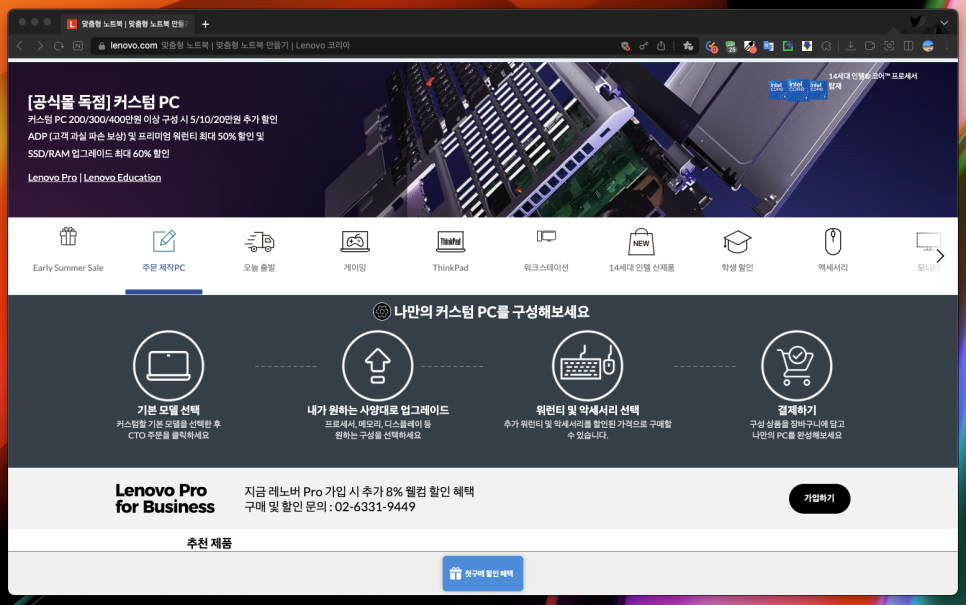Bookmark this page with the star icon

(x=688, y=46)
